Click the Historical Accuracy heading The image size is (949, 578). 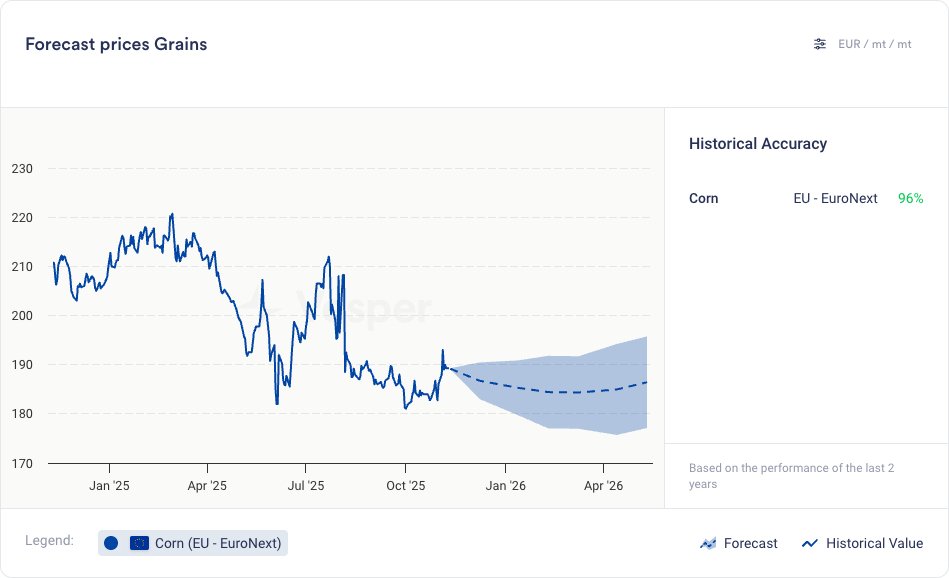758,144
